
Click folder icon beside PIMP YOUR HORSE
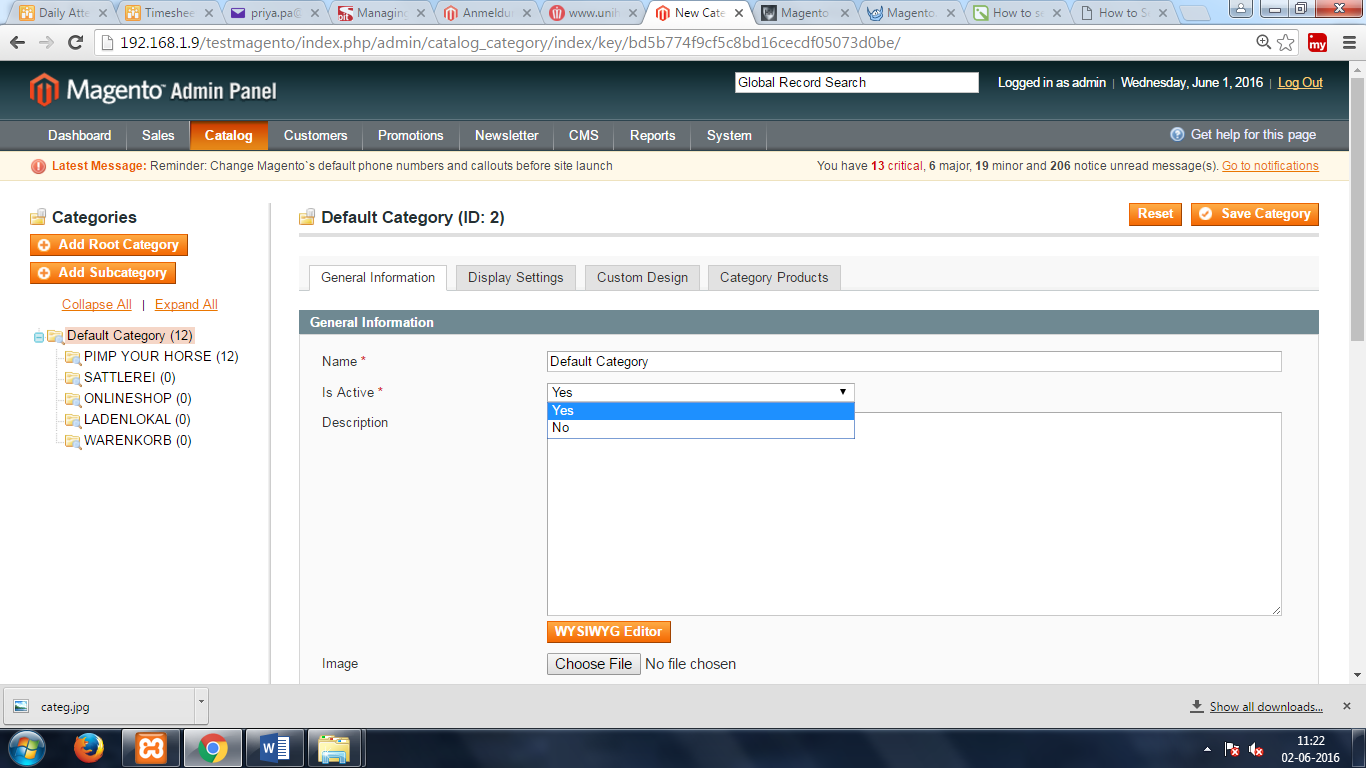pyautogui.click(x=72, y=357)
